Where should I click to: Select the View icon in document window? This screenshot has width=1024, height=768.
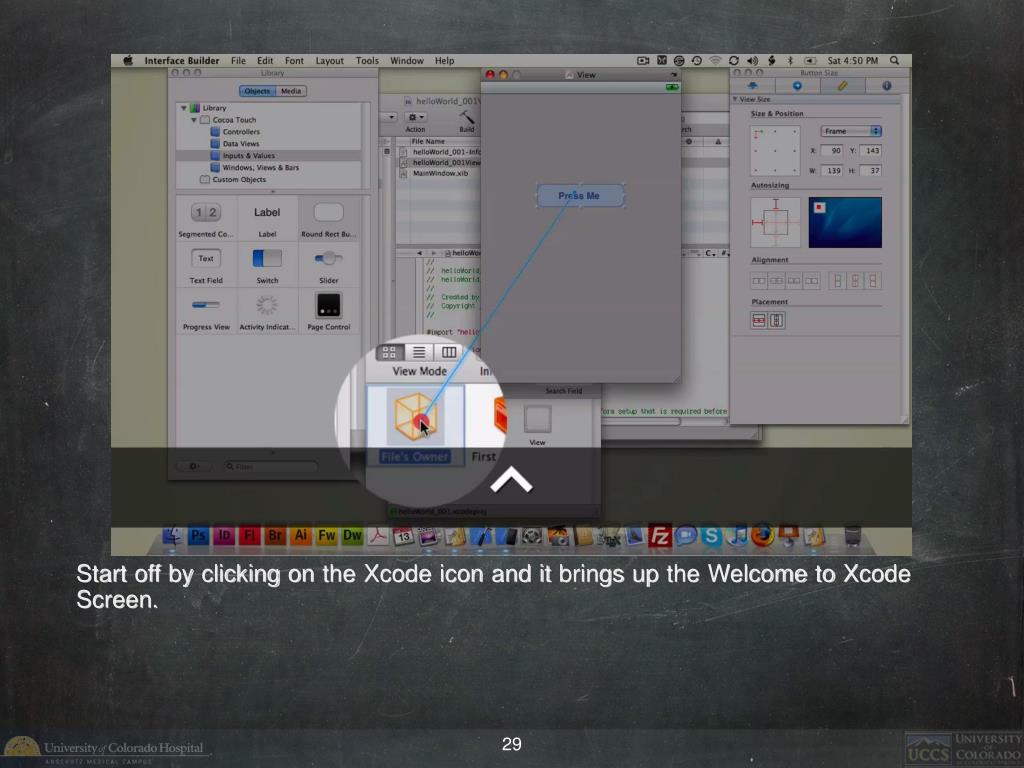(537, 419)
